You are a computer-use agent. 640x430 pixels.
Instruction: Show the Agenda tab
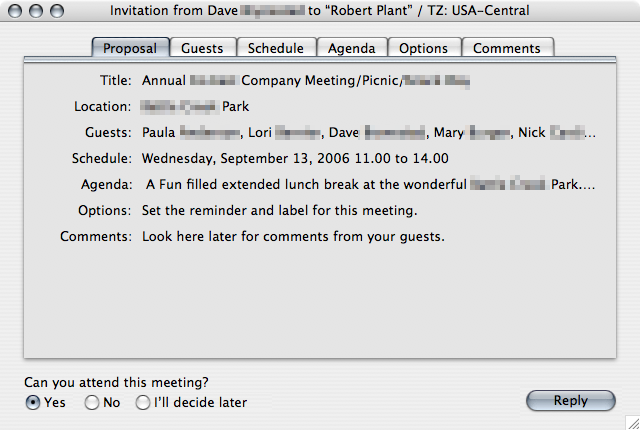coord(351,48)
